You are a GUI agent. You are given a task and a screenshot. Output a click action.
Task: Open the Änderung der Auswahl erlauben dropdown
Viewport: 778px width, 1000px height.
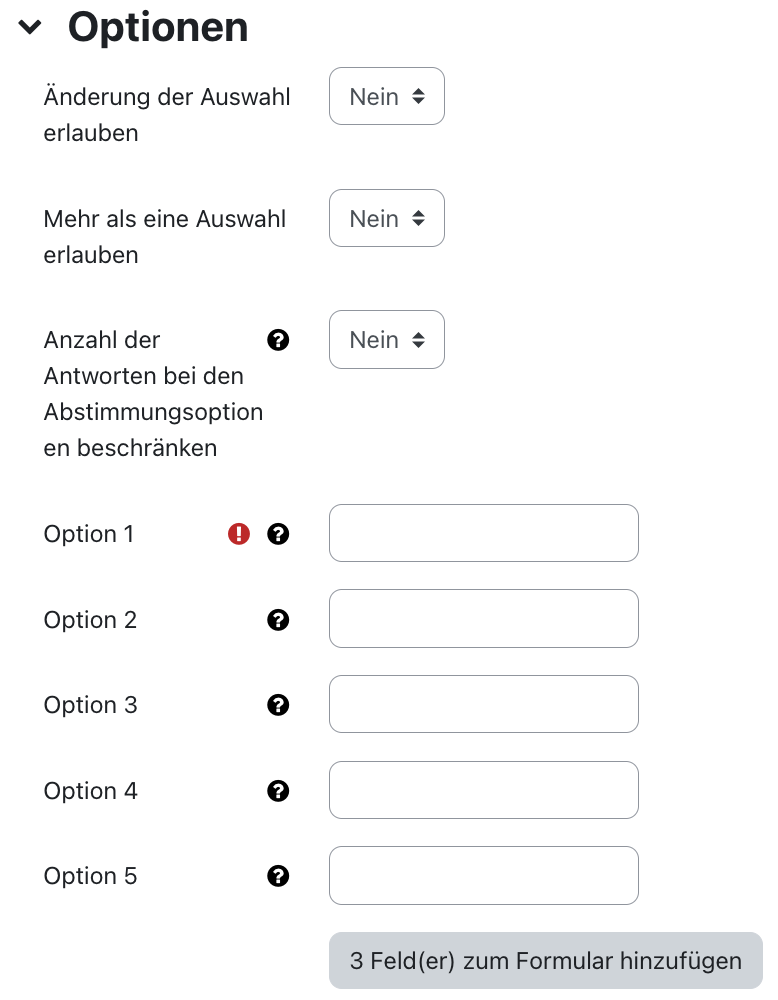point(387,96)
